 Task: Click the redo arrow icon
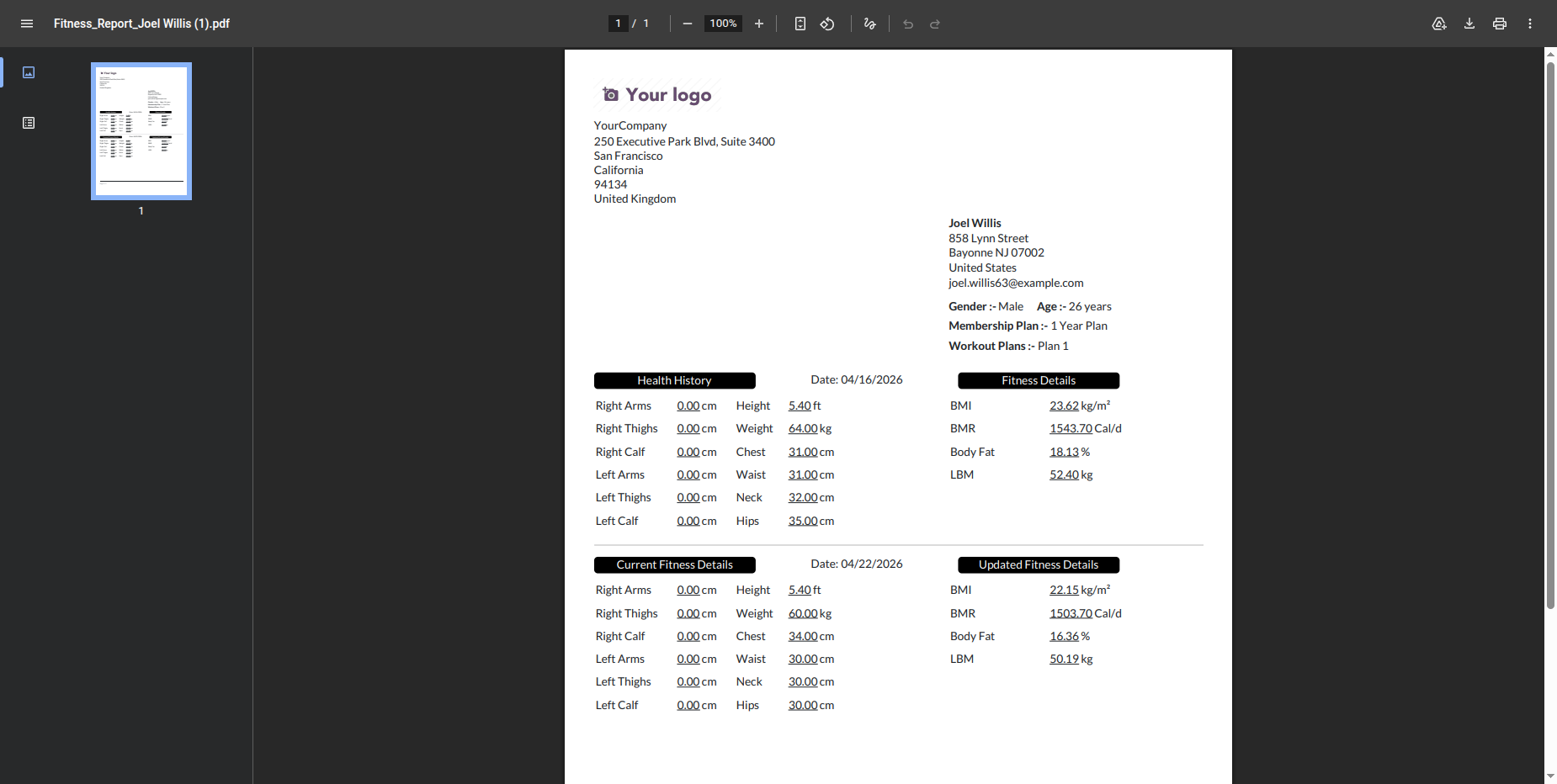[x=935, y=24]
